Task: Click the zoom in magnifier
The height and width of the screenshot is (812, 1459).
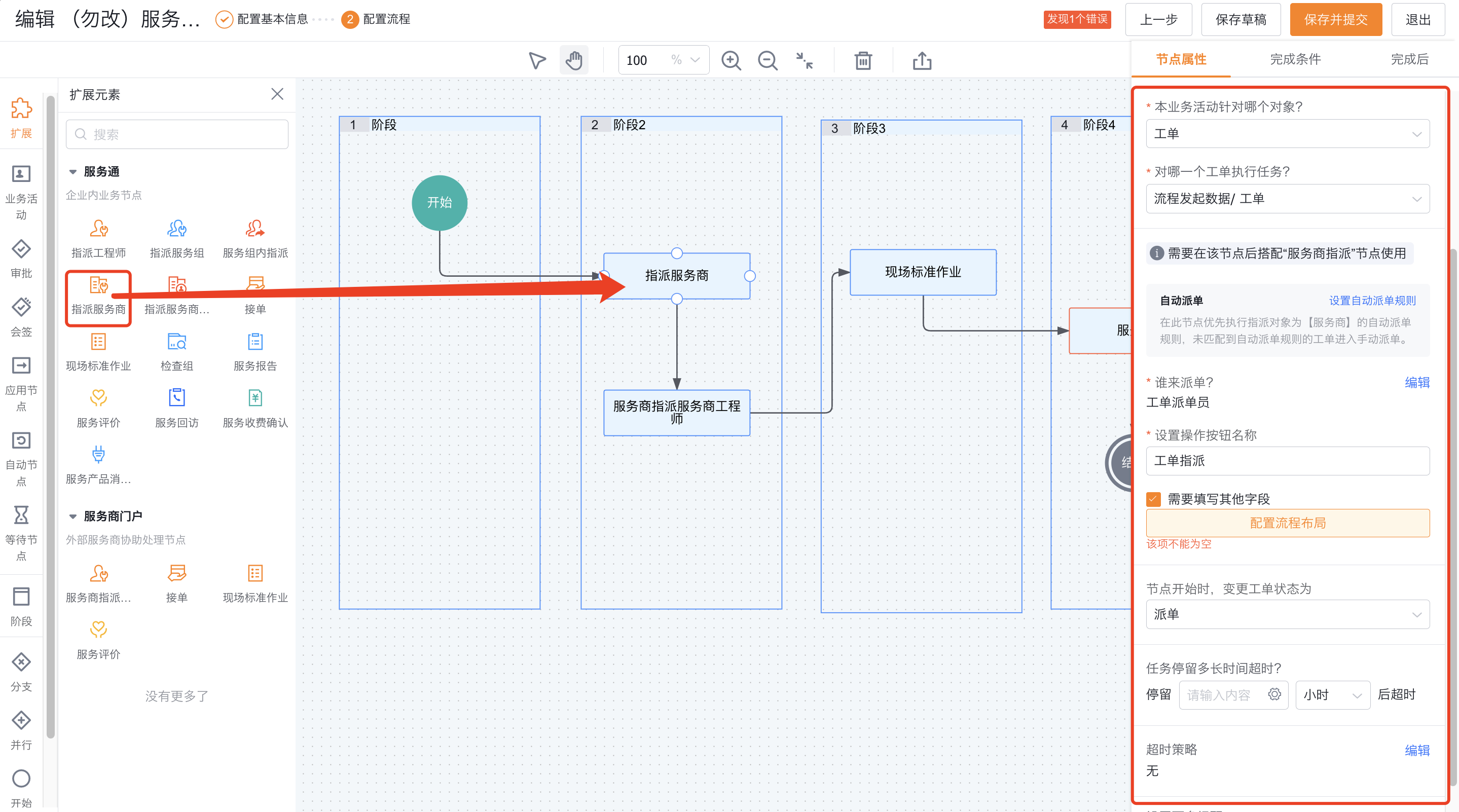Action: (731, 60)
